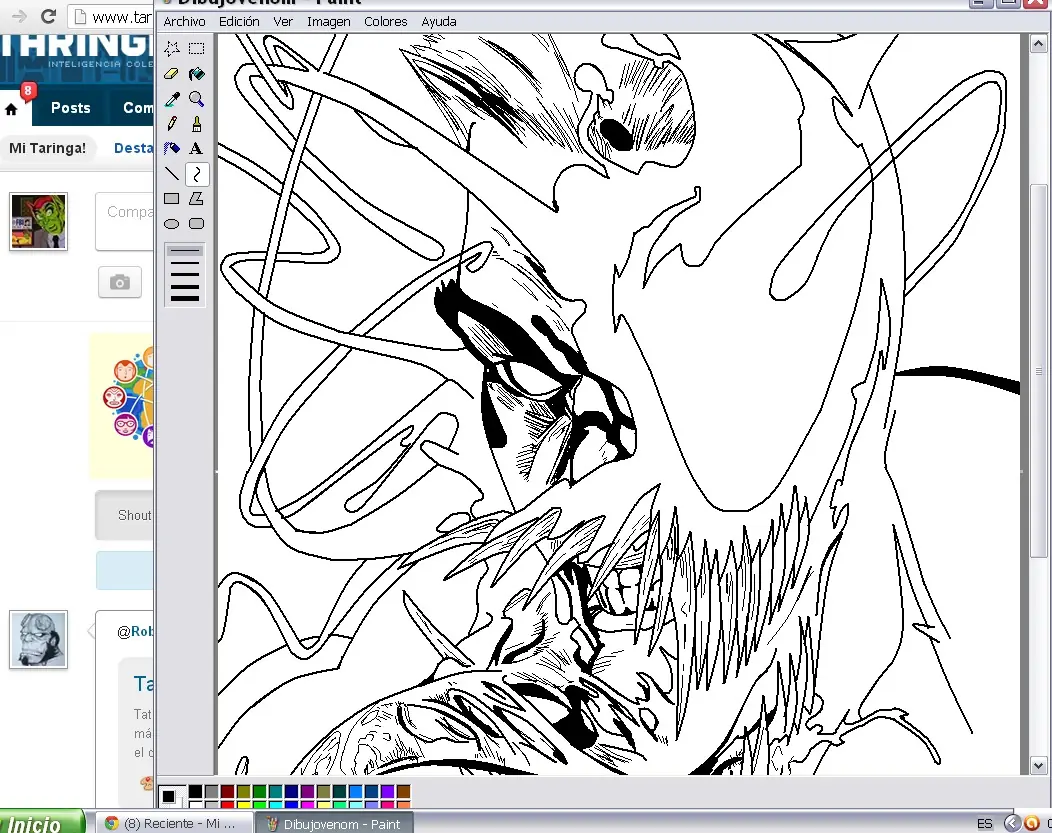This screenshot has width=1052, height=833.
Task: Open the Imagen menu
Action: 329,21
